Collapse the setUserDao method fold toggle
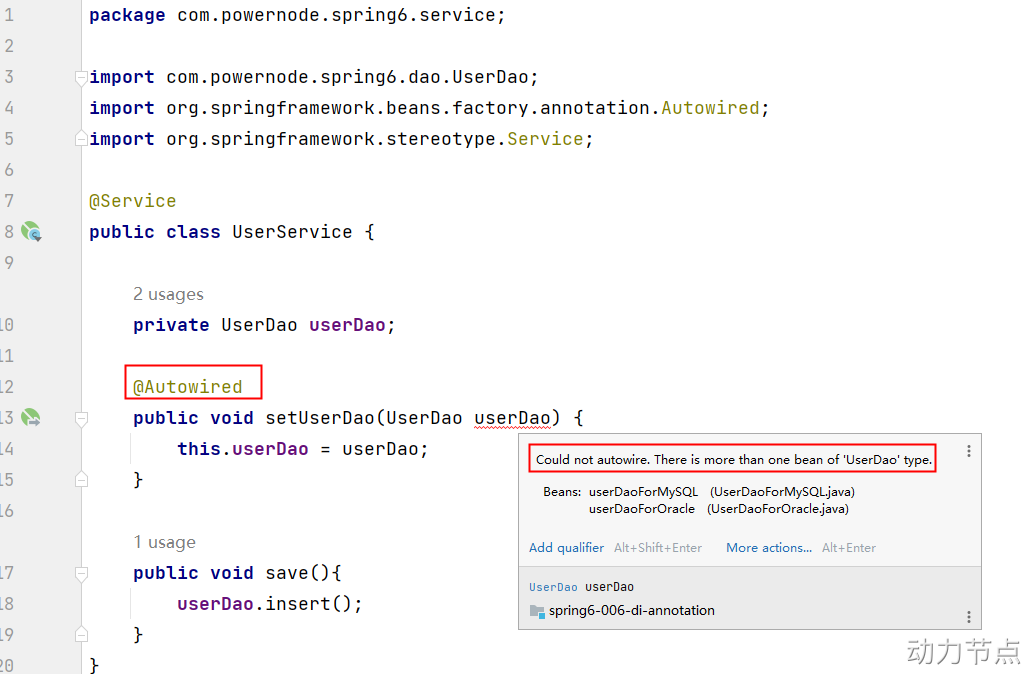 pos(81,418)
